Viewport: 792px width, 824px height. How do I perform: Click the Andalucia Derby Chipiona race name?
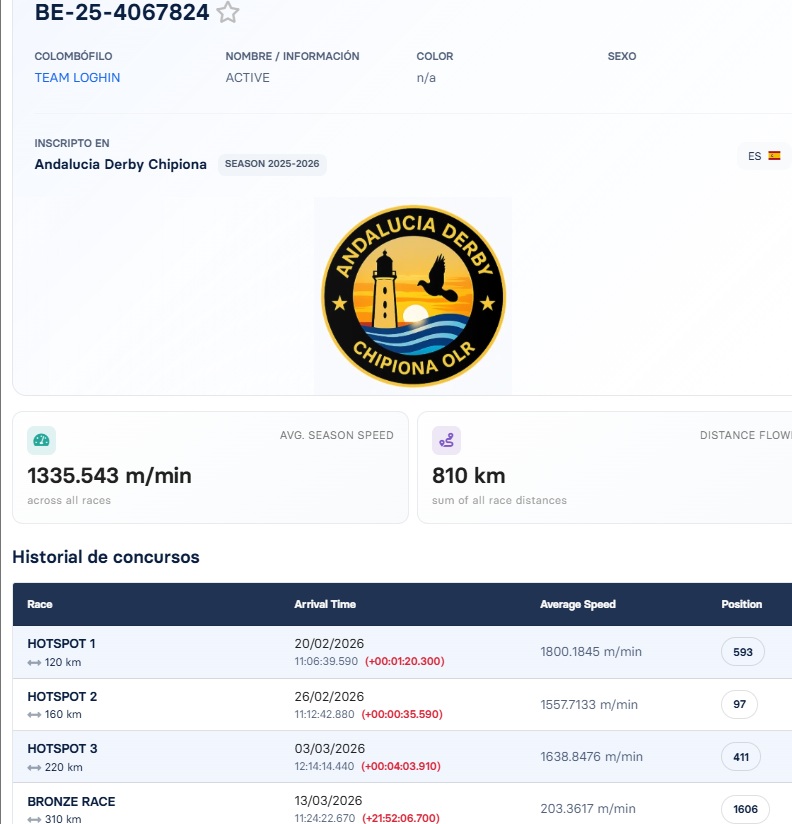tap(120, 164)
